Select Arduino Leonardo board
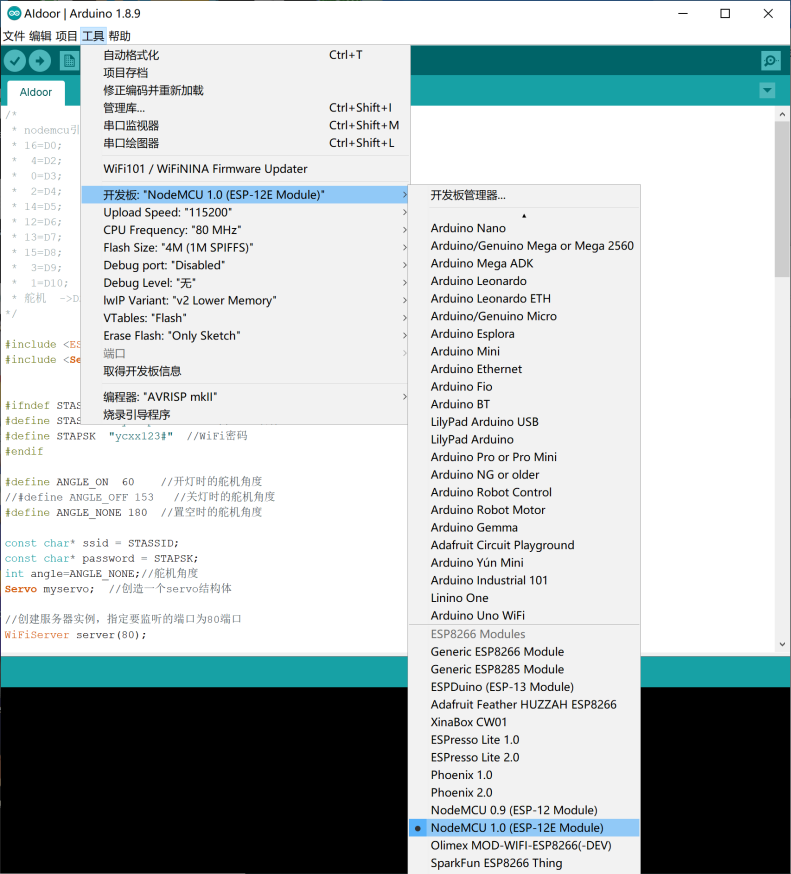The image size is (791, 874). [x=525, y=281]
